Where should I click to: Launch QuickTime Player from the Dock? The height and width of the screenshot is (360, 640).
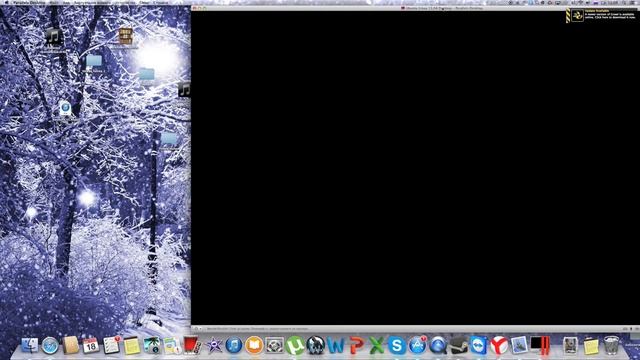pyautogui.click(x=438, y=345)
